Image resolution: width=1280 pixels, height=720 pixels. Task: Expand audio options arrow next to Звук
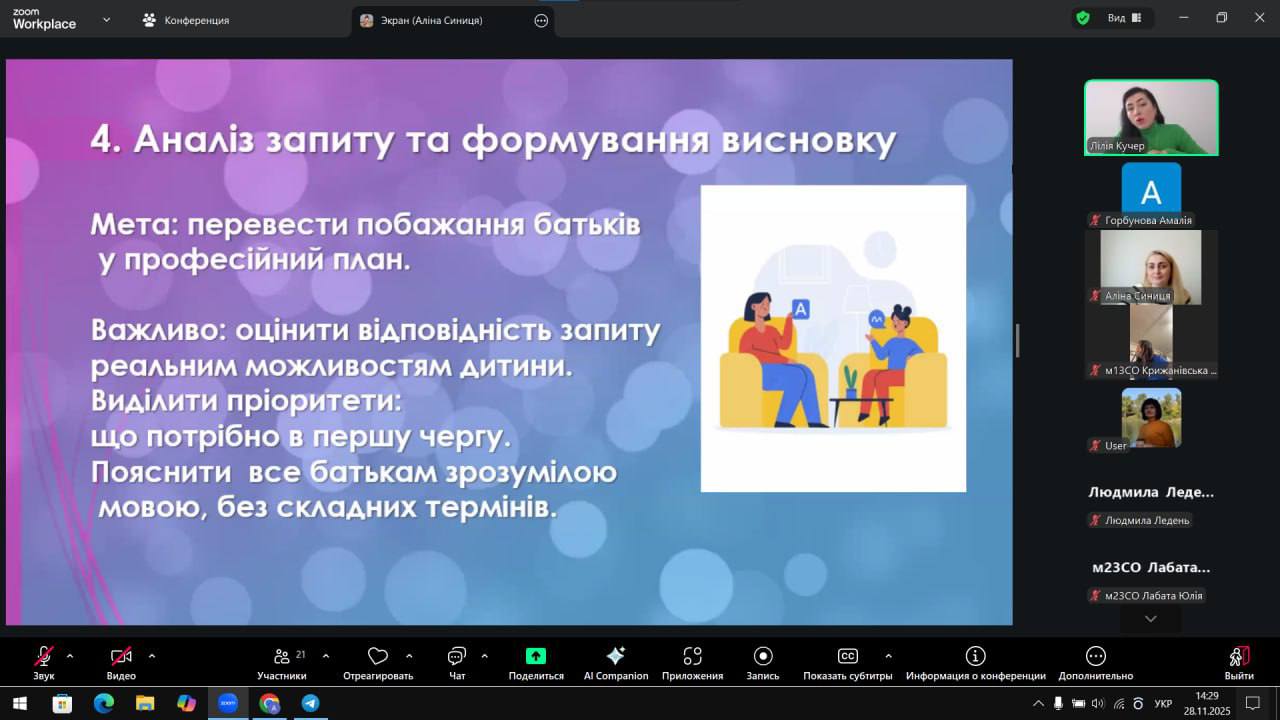point(70,656)
